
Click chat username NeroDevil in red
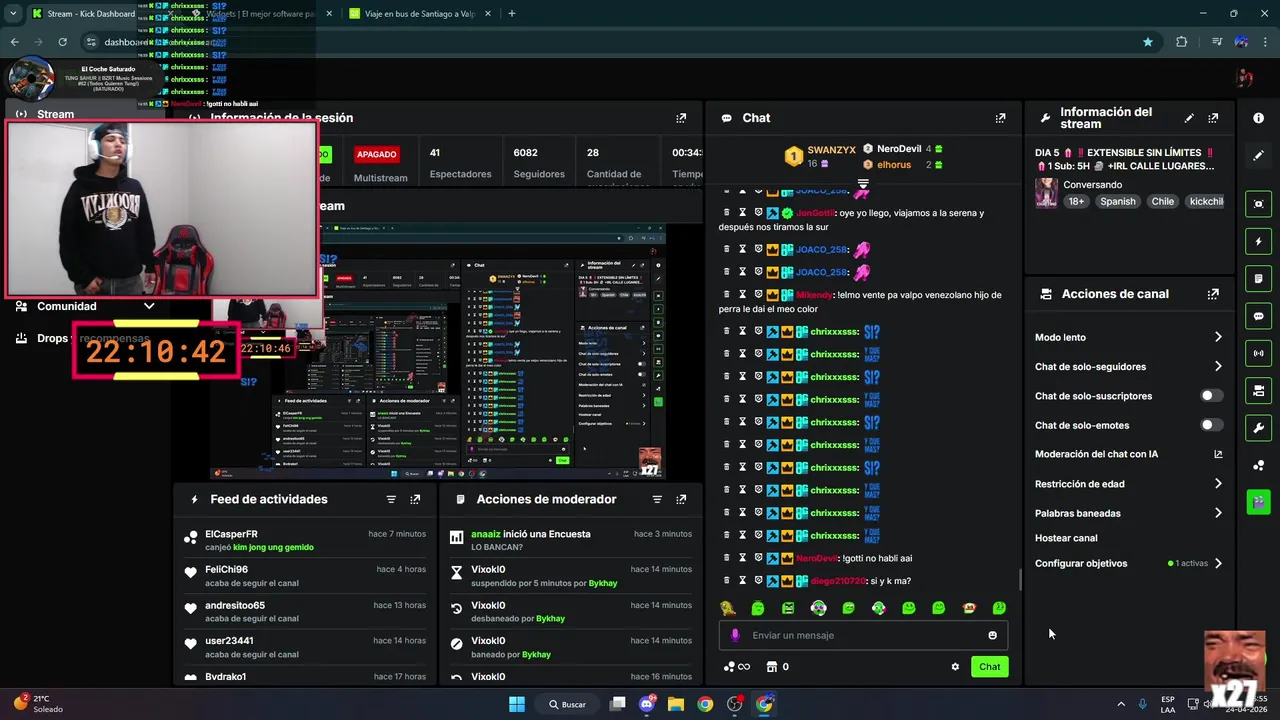[816, 558]
